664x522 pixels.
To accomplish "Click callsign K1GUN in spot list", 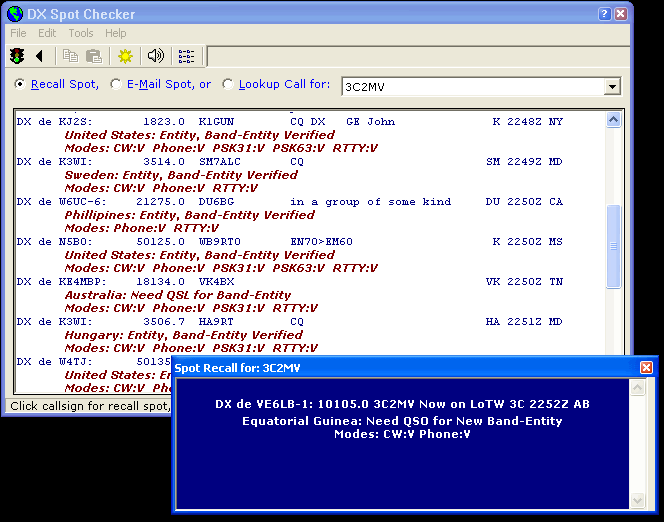I will 216,122.
